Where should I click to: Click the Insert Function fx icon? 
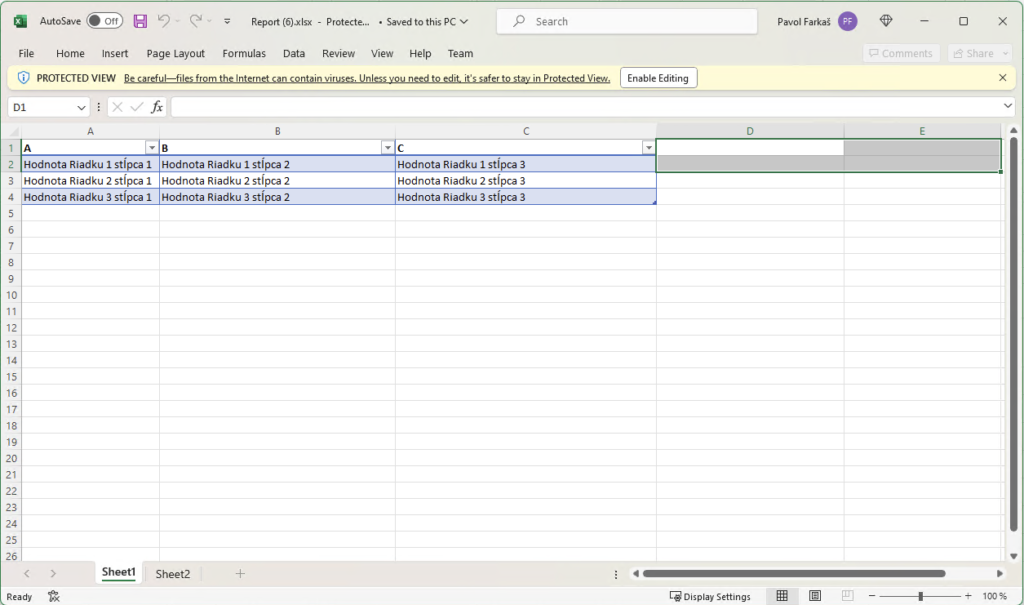(x=157, y=107)
